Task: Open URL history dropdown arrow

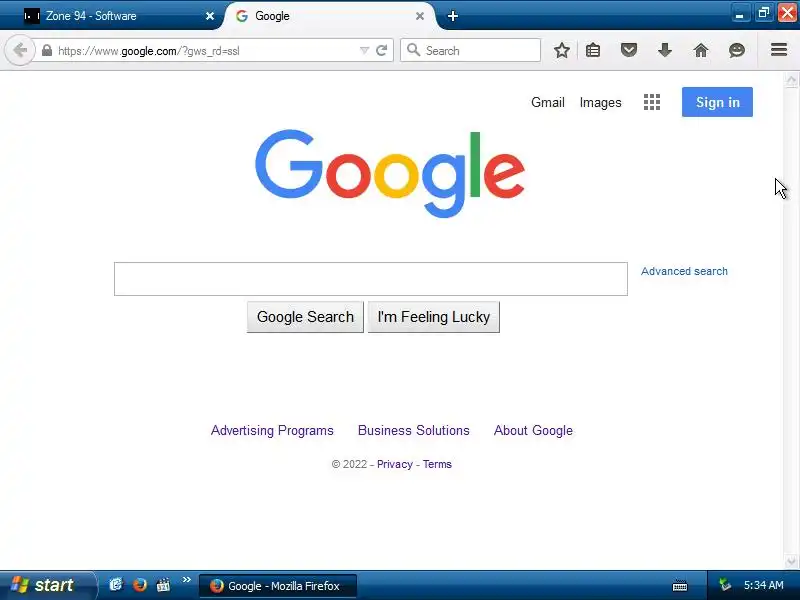Action: pos(364,51)
